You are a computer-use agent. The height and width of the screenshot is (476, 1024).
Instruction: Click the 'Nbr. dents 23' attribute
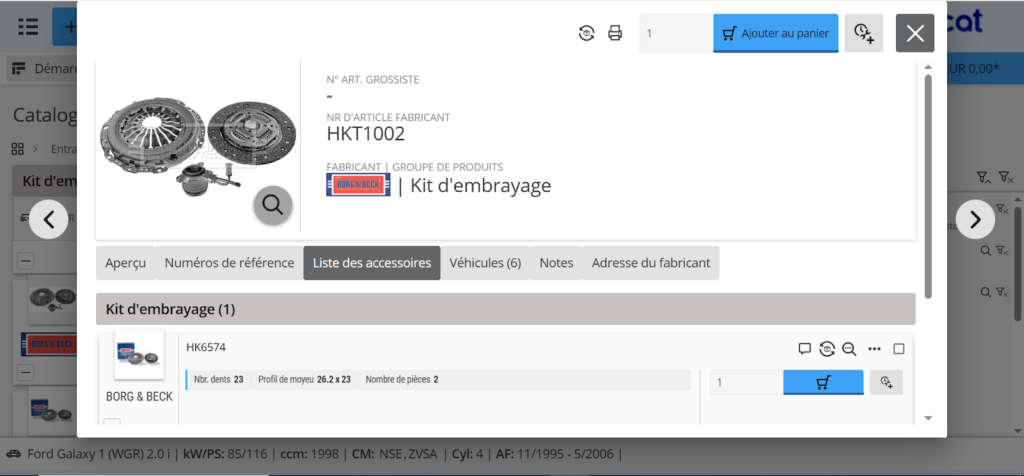219,379
